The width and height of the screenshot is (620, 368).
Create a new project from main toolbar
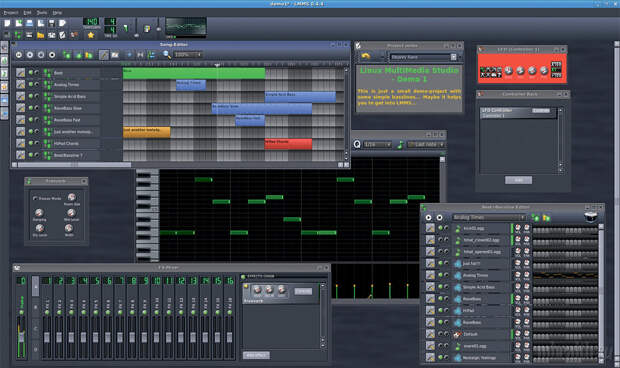coord(7,23)
